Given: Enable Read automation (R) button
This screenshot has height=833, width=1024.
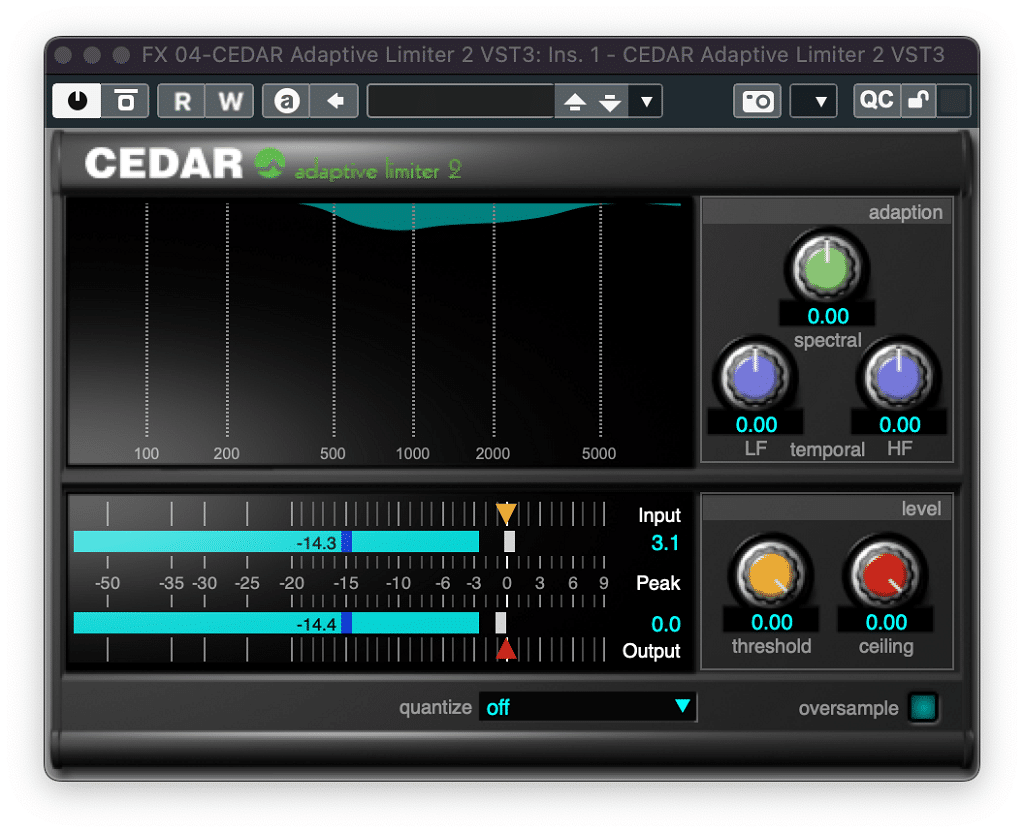Looking at the screenshot, I should click(182, 101).
